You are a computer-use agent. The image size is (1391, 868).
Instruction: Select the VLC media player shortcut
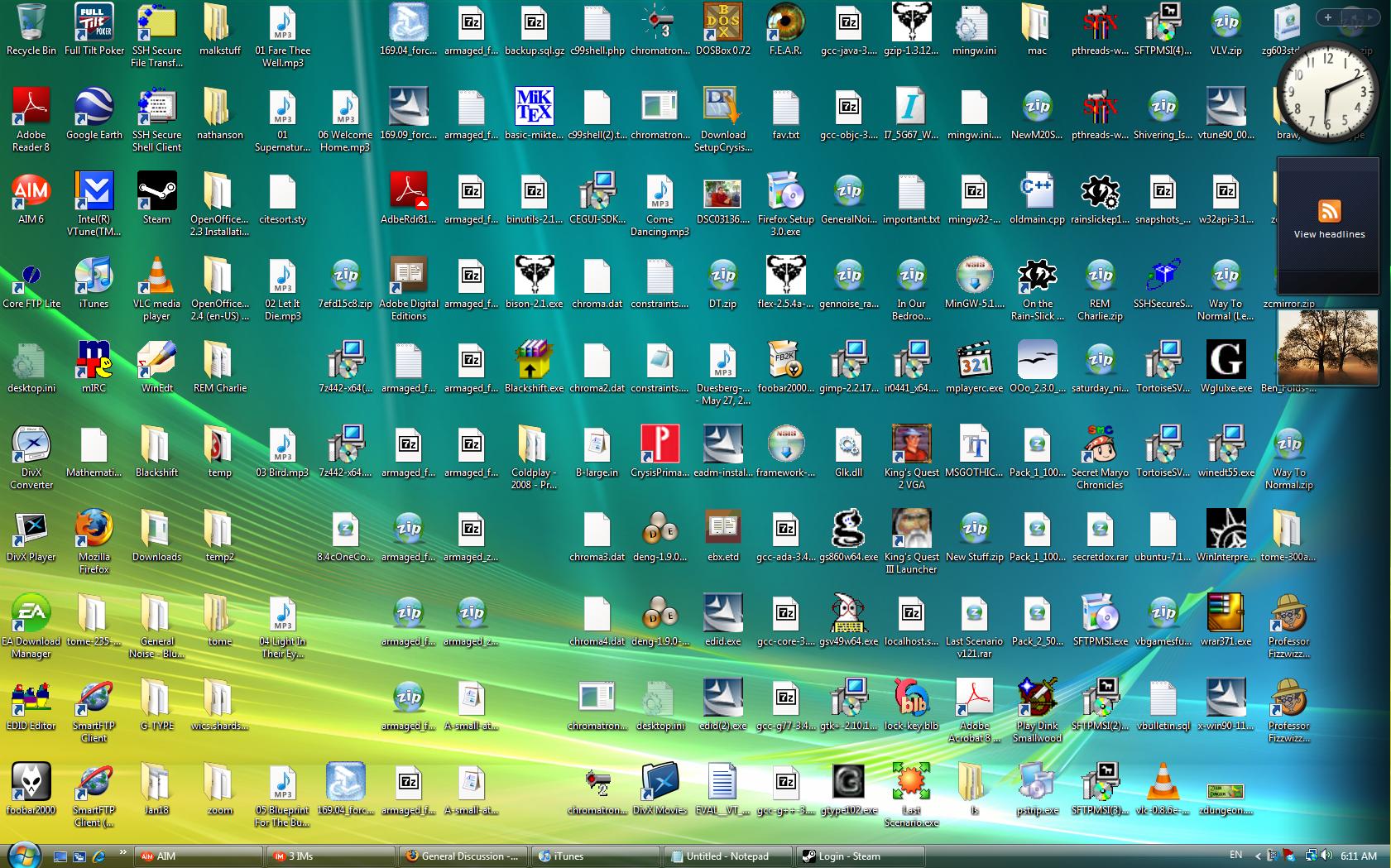coord(156,288)
